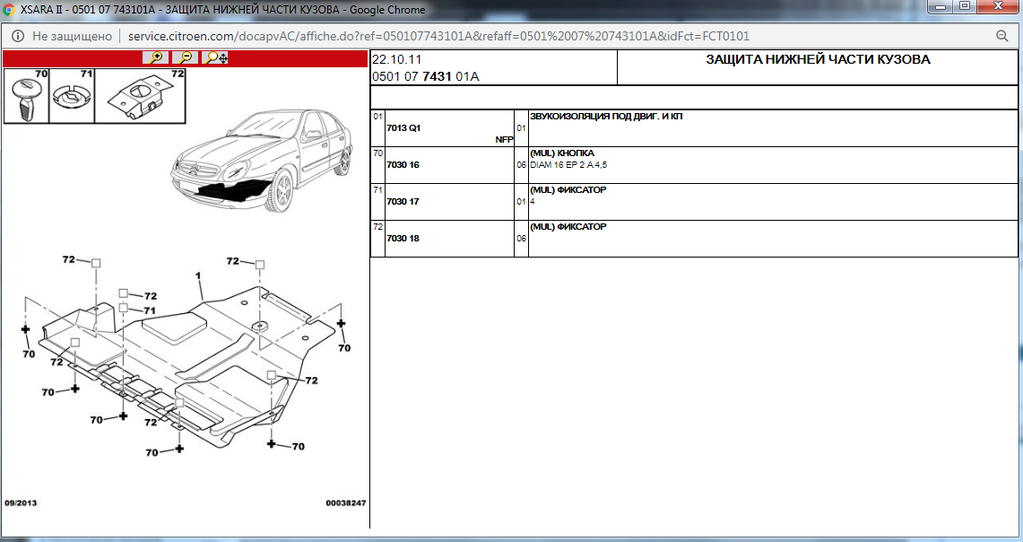The width and height of the screenshot is (1023, 542).
Task: Open the part 72 bracket thumbnail
Action: 140,96
